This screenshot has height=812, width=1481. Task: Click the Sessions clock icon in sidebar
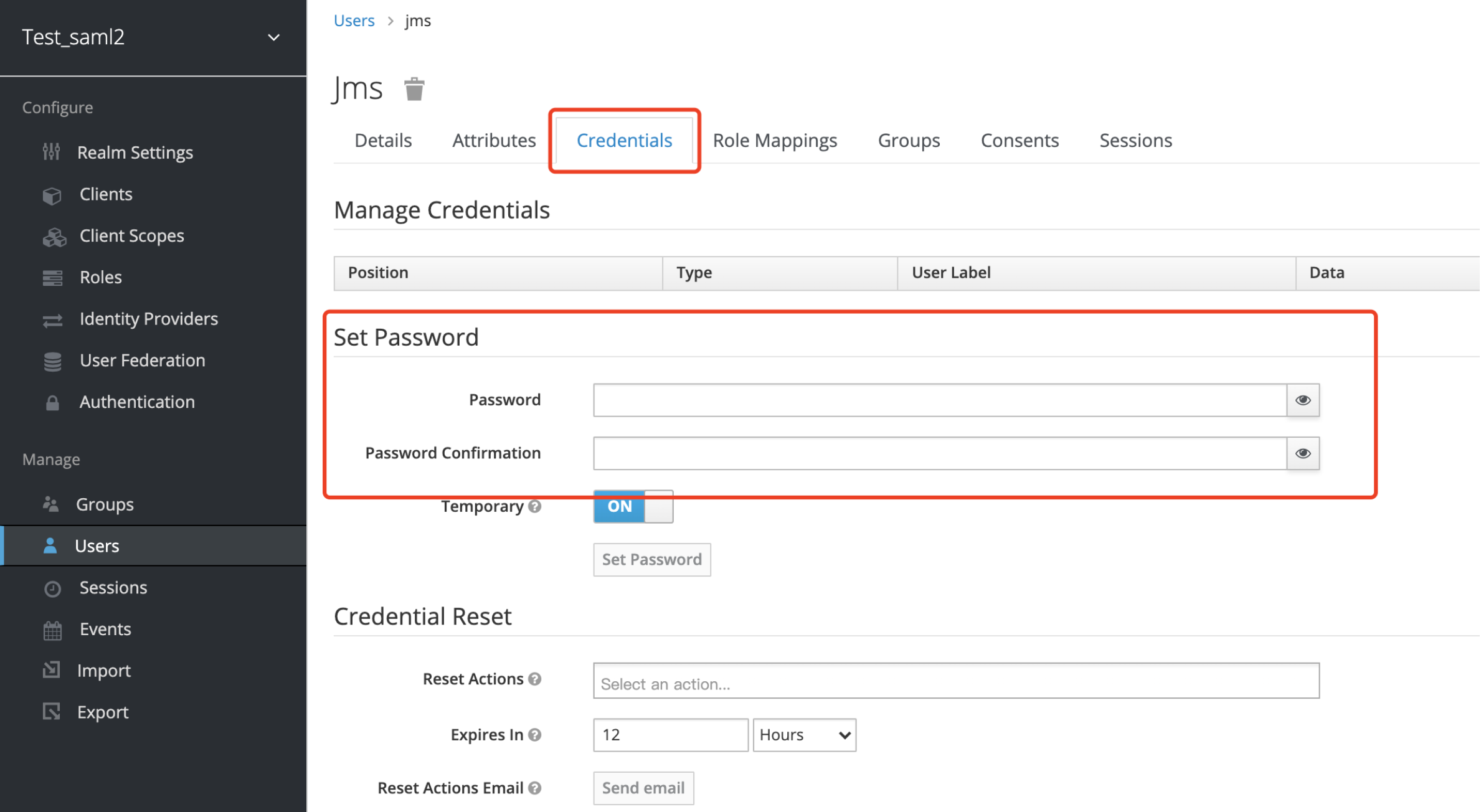(52, 588)
